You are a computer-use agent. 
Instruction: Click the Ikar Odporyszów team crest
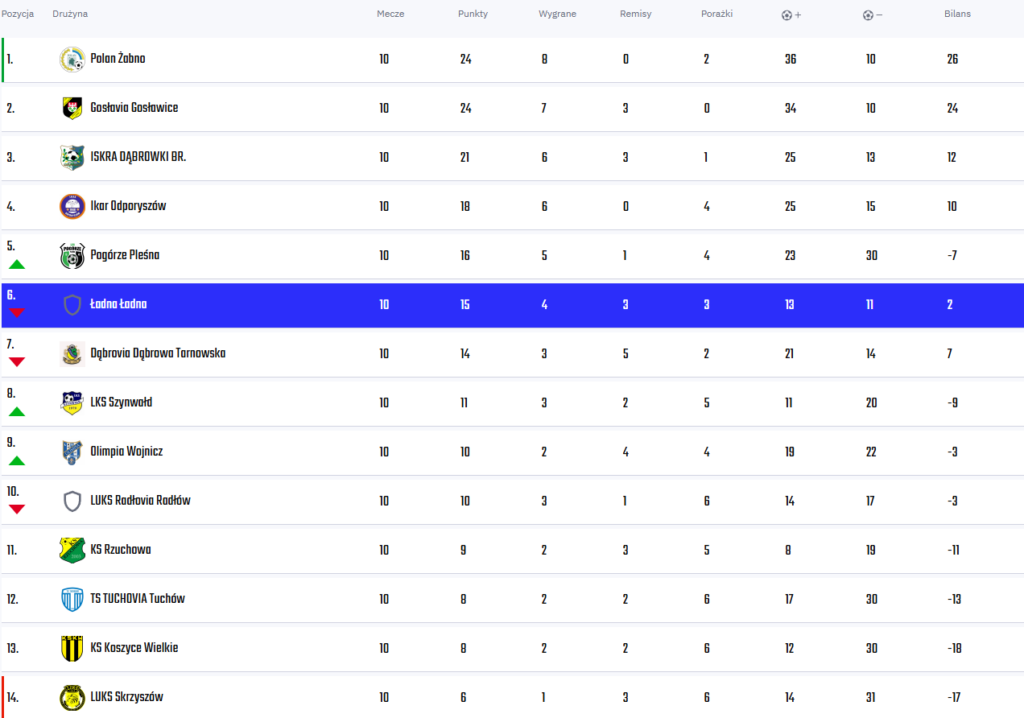(72, 206)
